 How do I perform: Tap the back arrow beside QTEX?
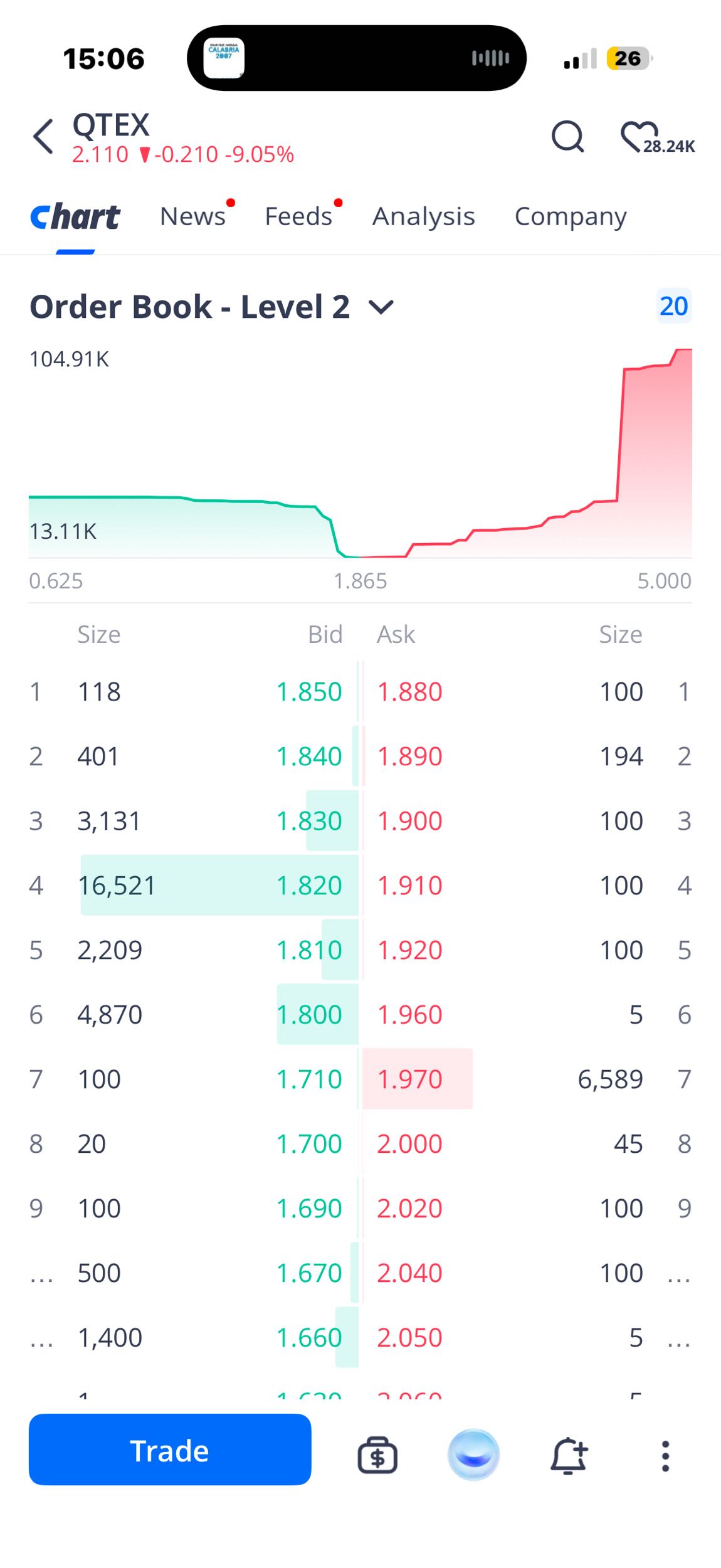click(x=43, y=136)
